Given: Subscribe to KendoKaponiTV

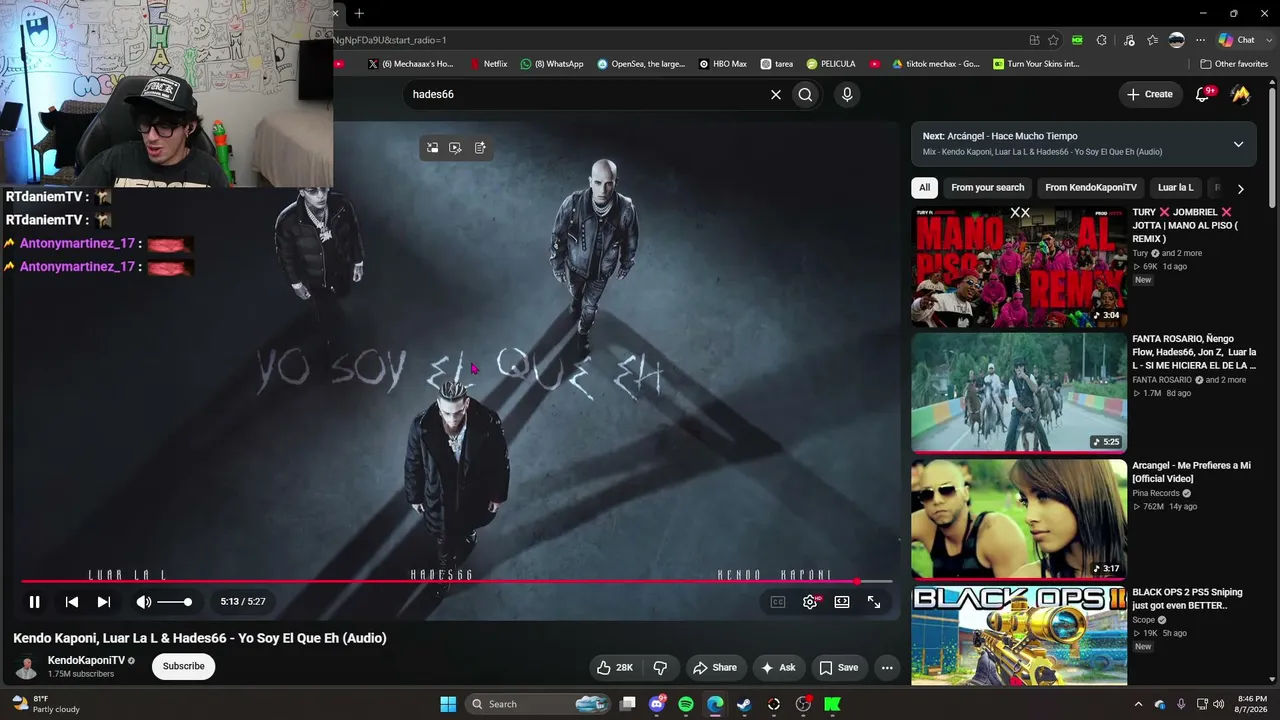Looking at the screenshot, I should pos(184,666).
